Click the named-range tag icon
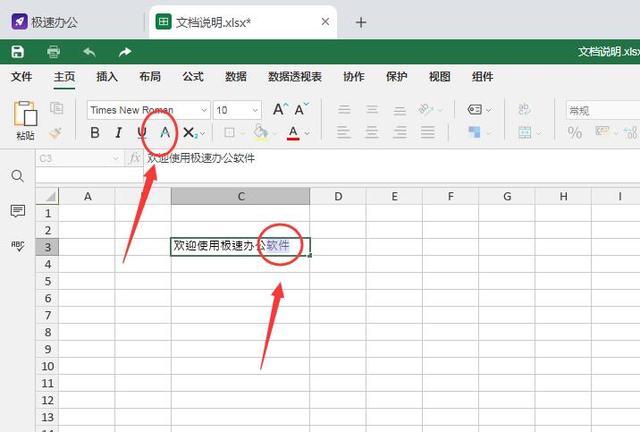Viewport: 640px width, 432px height. tap(474, 109)
